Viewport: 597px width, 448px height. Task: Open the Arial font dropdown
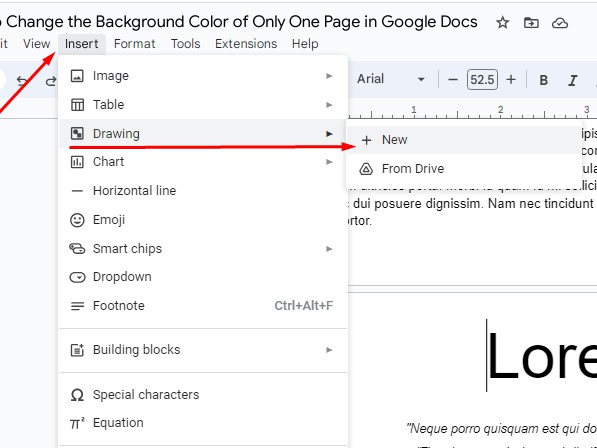click(391, 79)
